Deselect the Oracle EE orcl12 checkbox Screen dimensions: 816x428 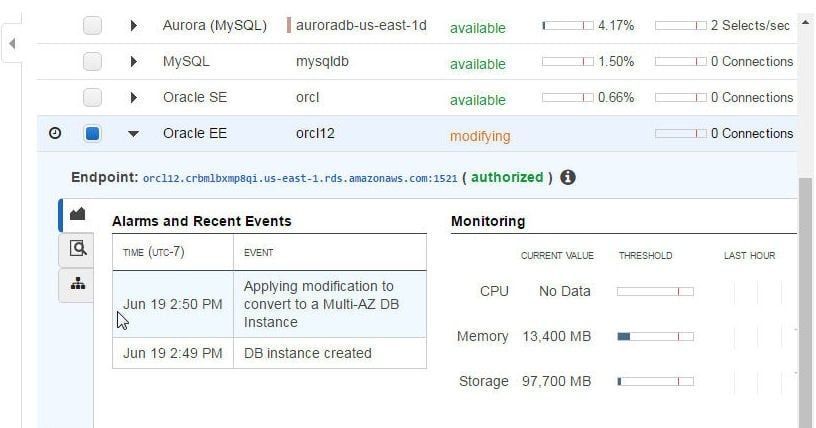[x=93, y=134]
